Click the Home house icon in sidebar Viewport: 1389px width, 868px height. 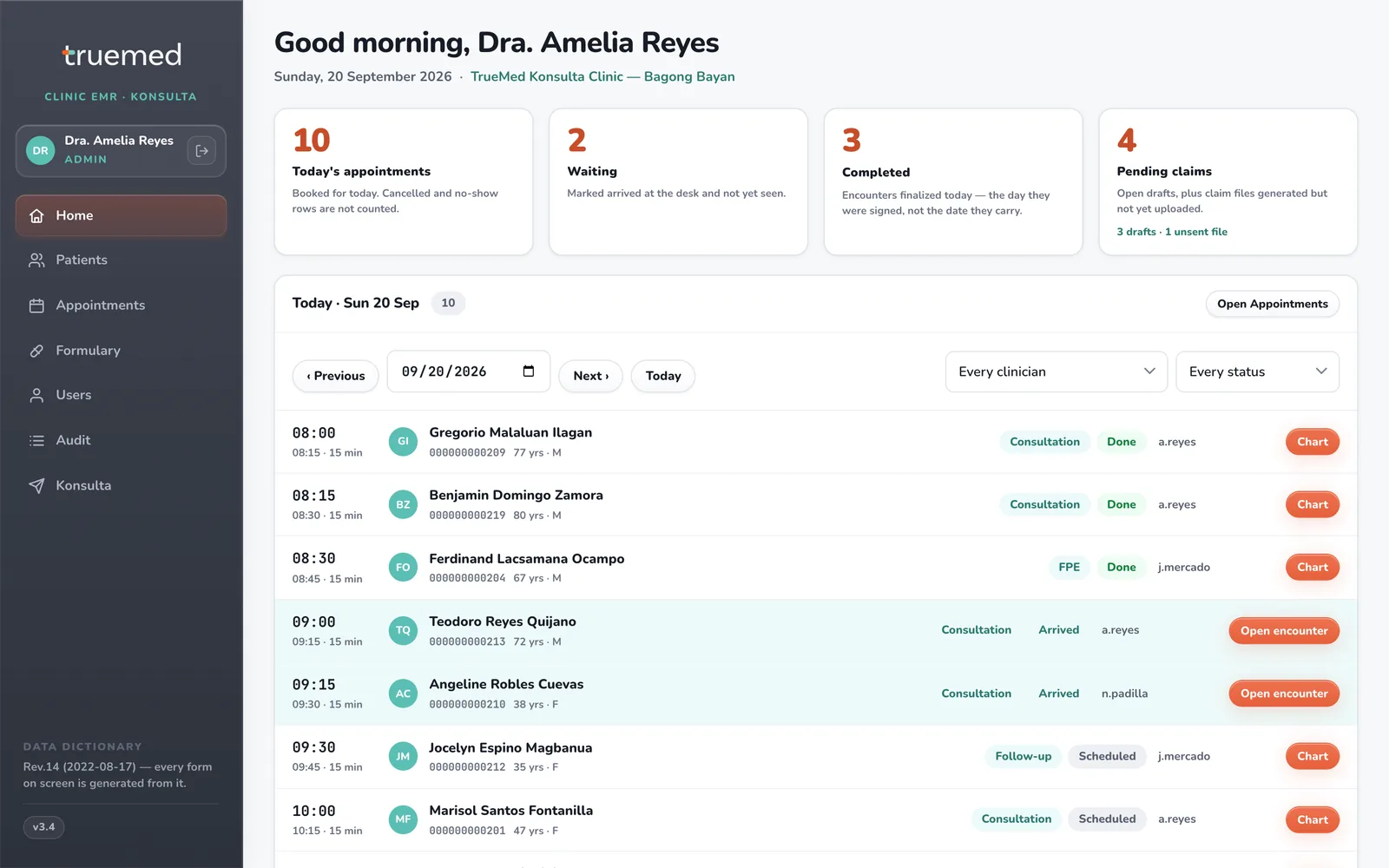36,216
